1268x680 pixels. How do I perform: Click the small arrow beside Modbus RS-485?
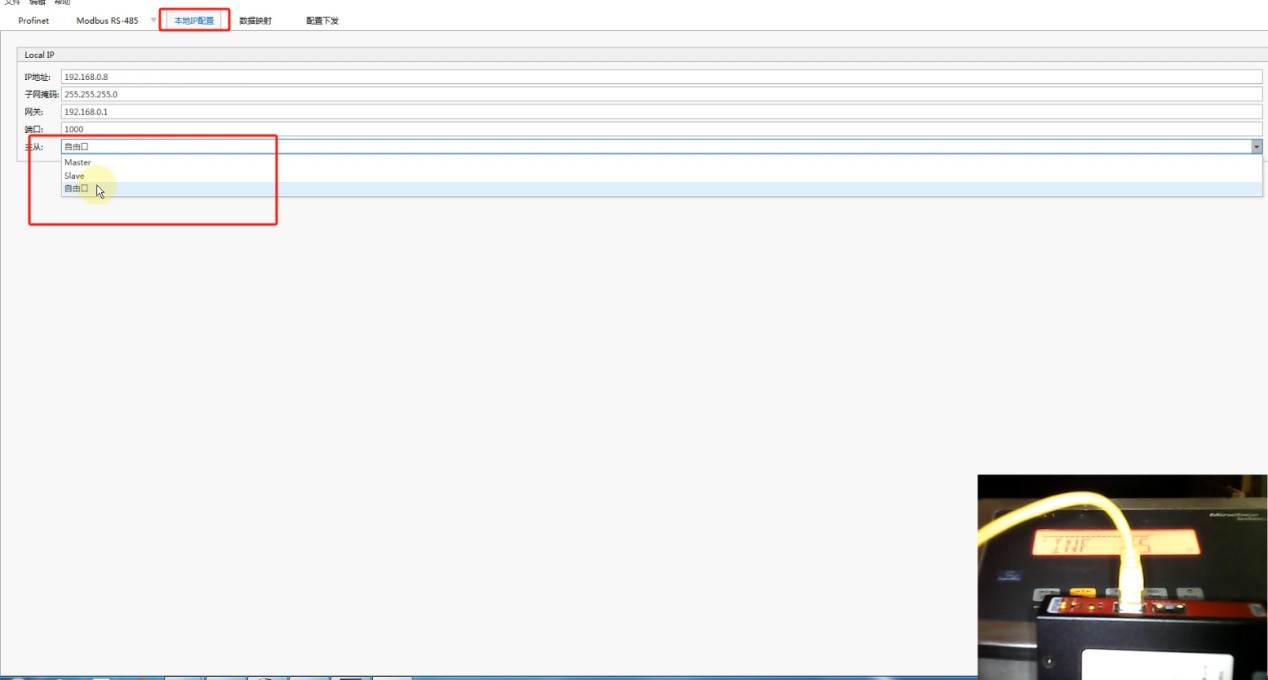click(153, 20)
